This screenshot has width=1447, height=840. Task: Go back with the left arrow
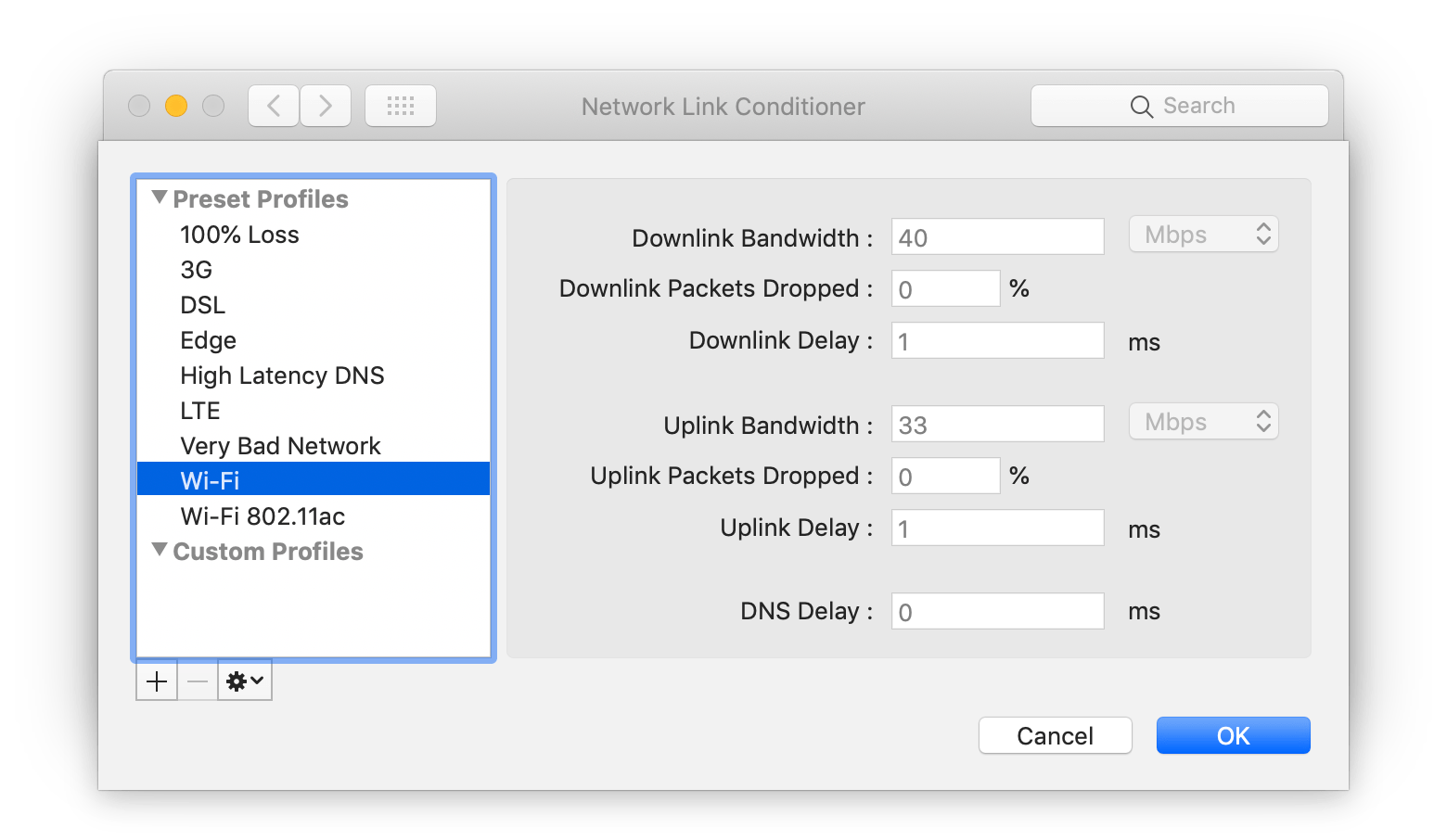(x=274, y=106)
